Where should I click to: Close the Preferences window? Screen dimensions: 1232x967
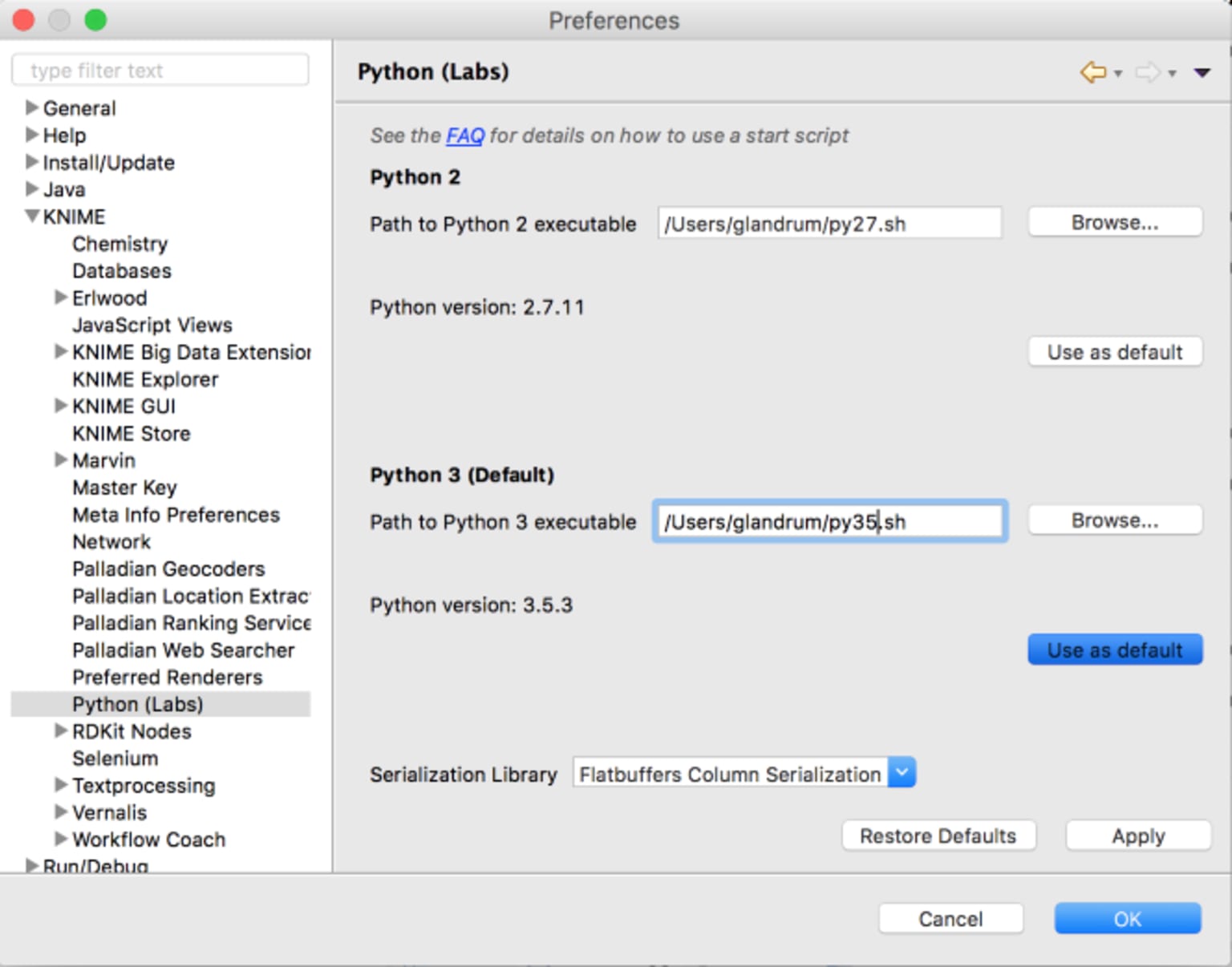pyautogui.click(x=24, y=20)
